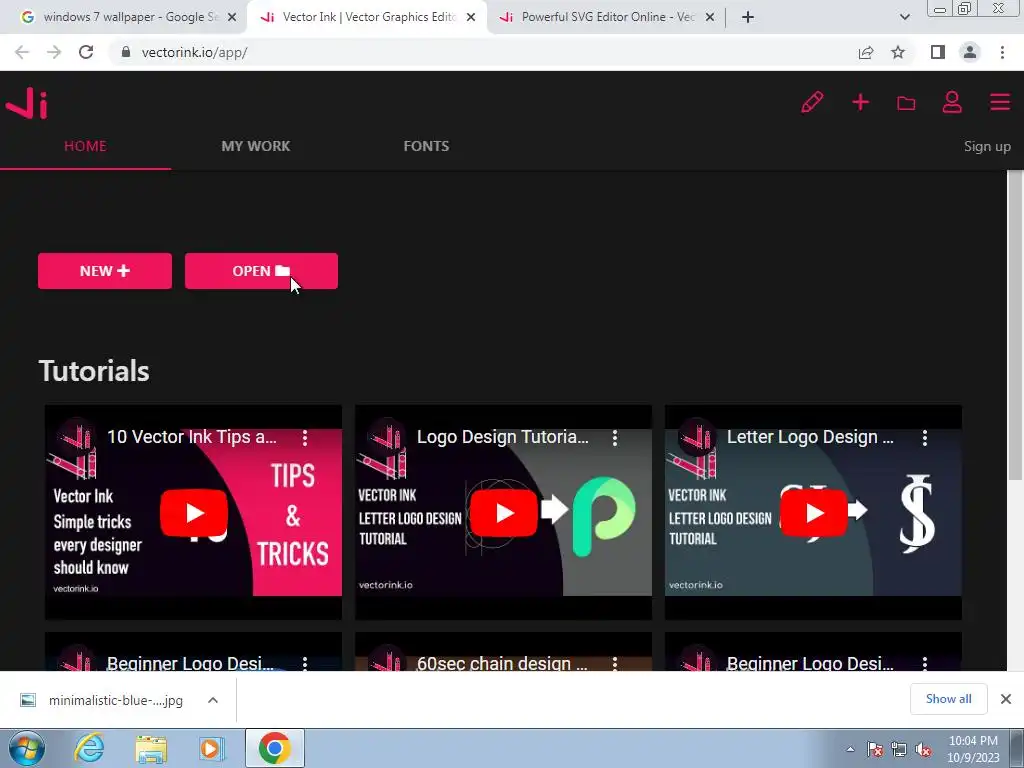Open Chrome three-dot menu
Screen dimensions: 1024x768
1002,52
